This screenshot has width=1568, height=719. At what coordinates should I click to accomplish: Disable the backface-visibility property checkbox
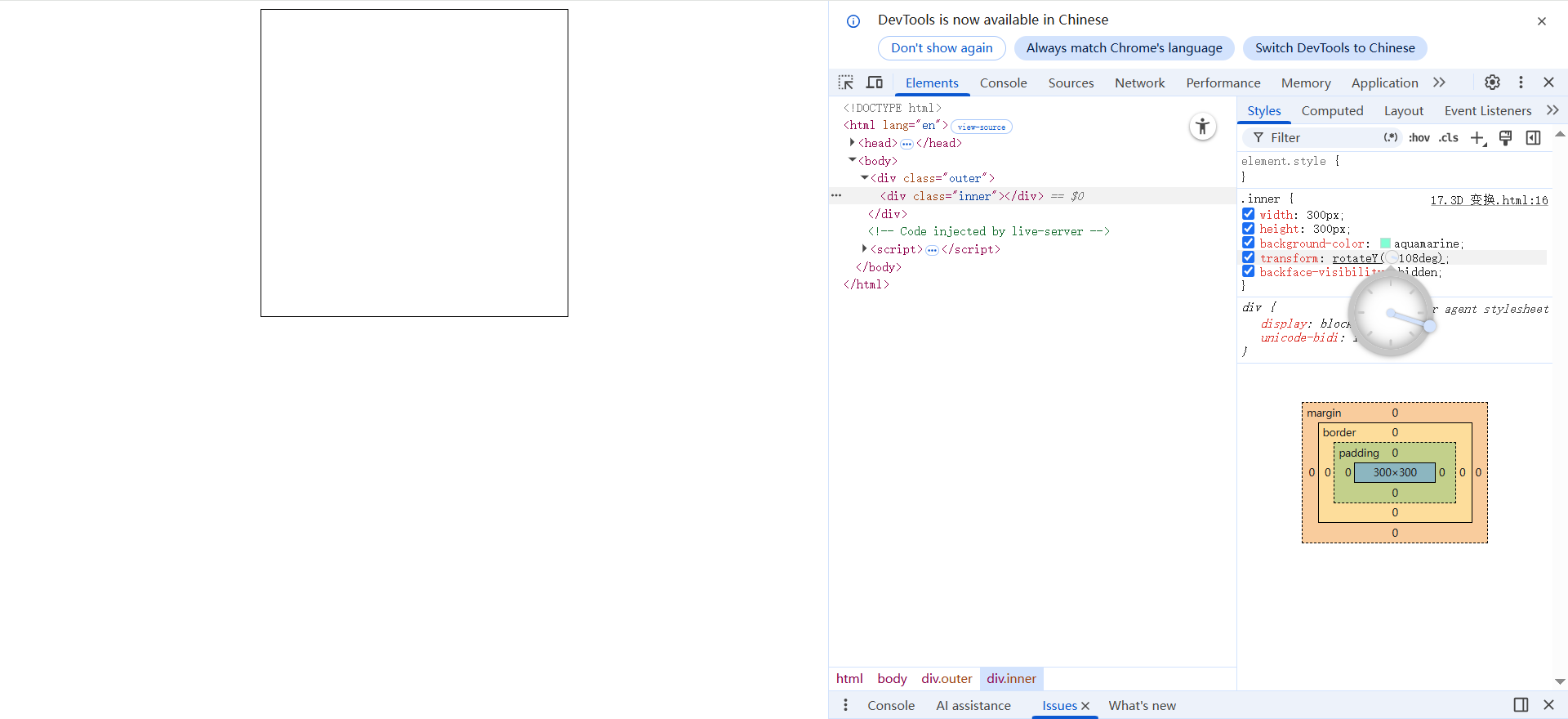pos(1249,271)
